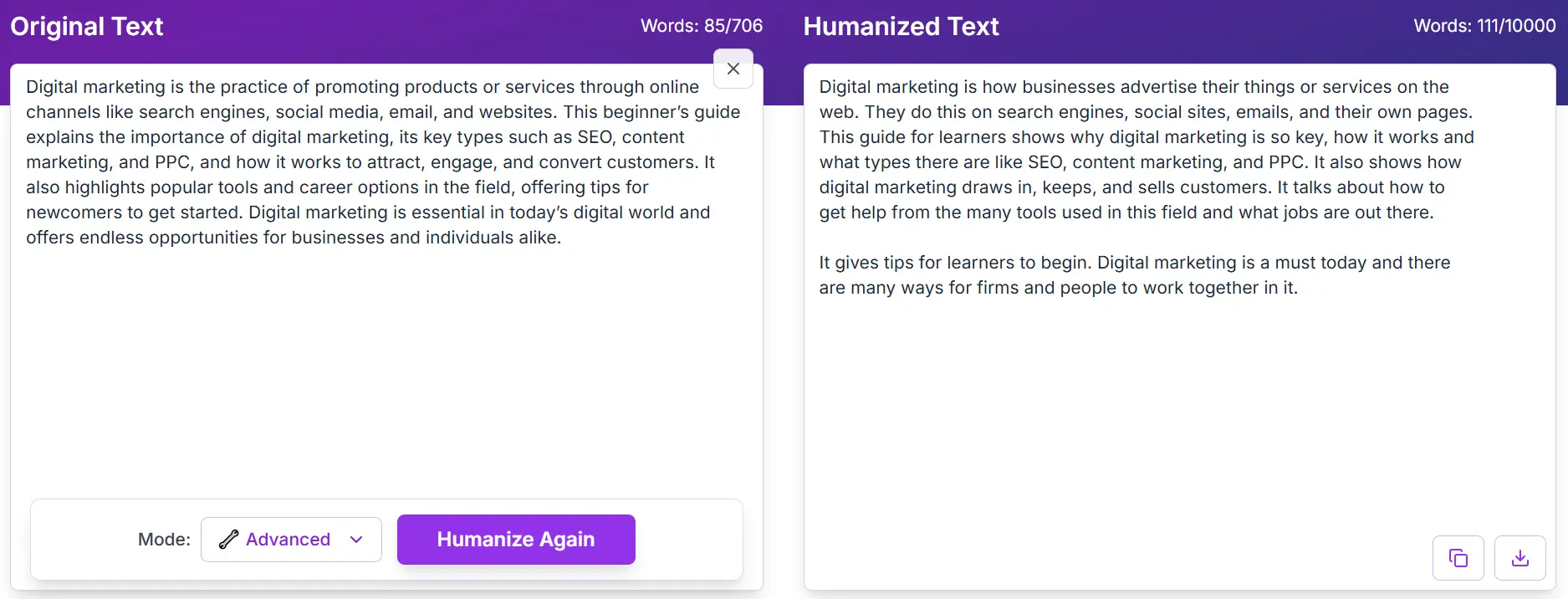Place cursor before "Digital marketing is the practice"
Screen dimensions: 1568x599
coord(27,87)
